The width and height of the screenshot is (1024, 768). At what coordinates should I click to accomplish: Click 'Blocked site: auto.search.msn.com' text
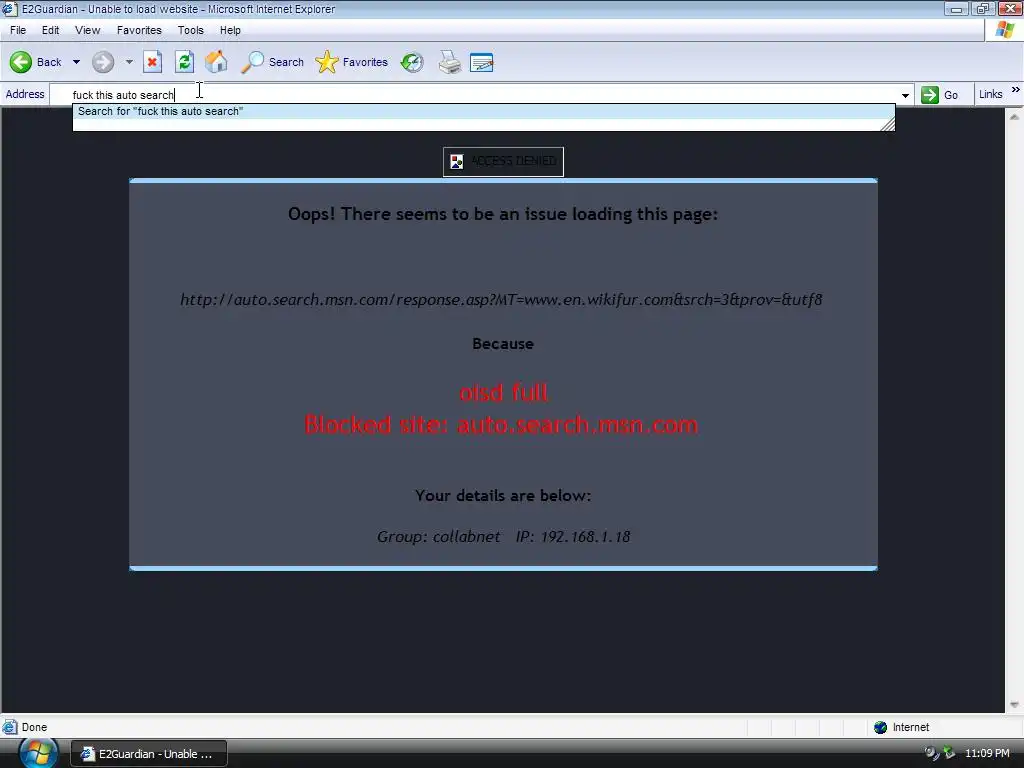click(501, 424)
